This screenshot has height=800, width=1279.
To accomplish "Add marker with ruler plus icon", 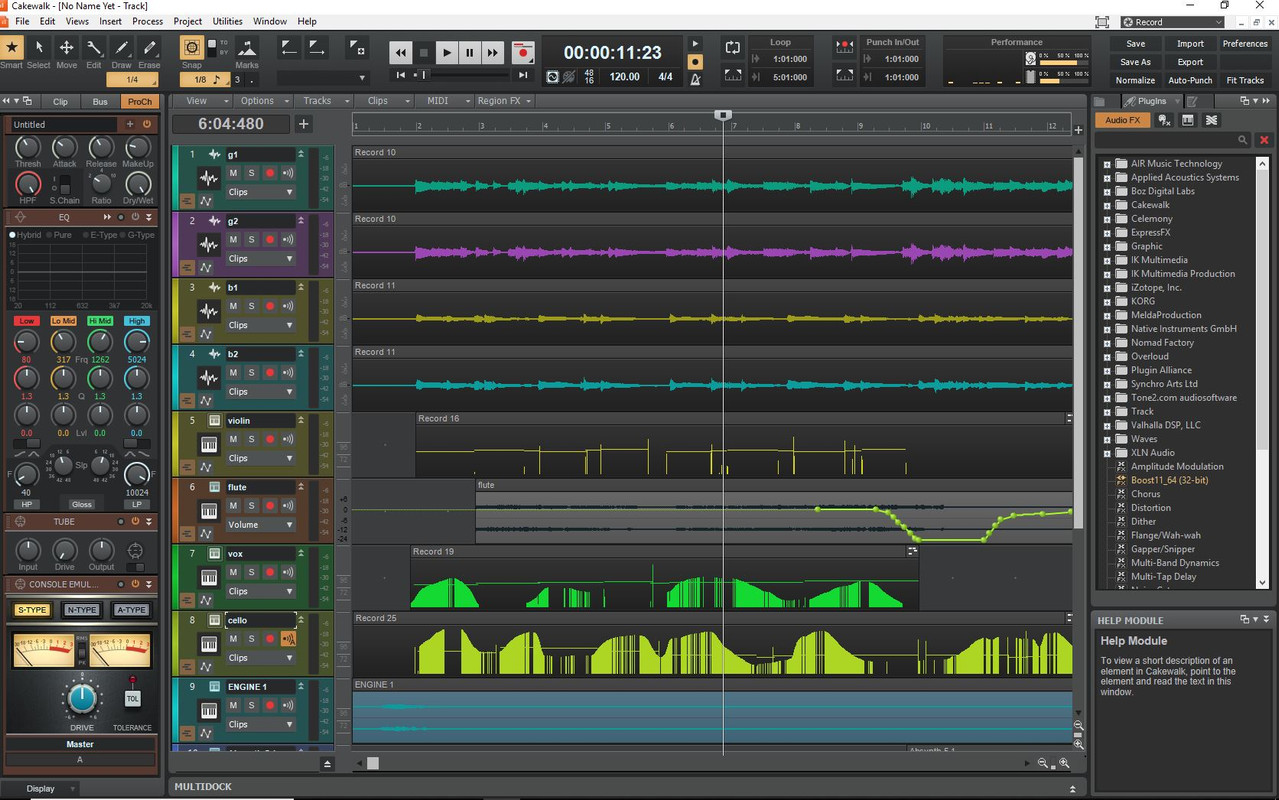I will point(1078,130).
